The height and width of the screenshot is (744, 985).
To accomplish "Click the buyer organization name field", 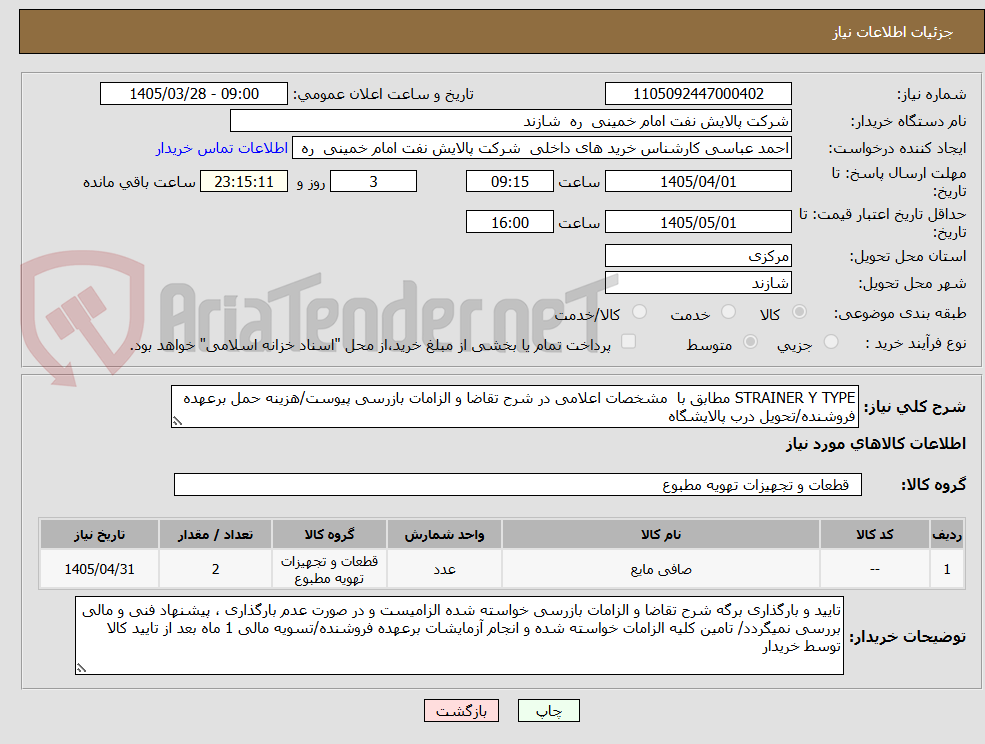I will tap(511, 121).
